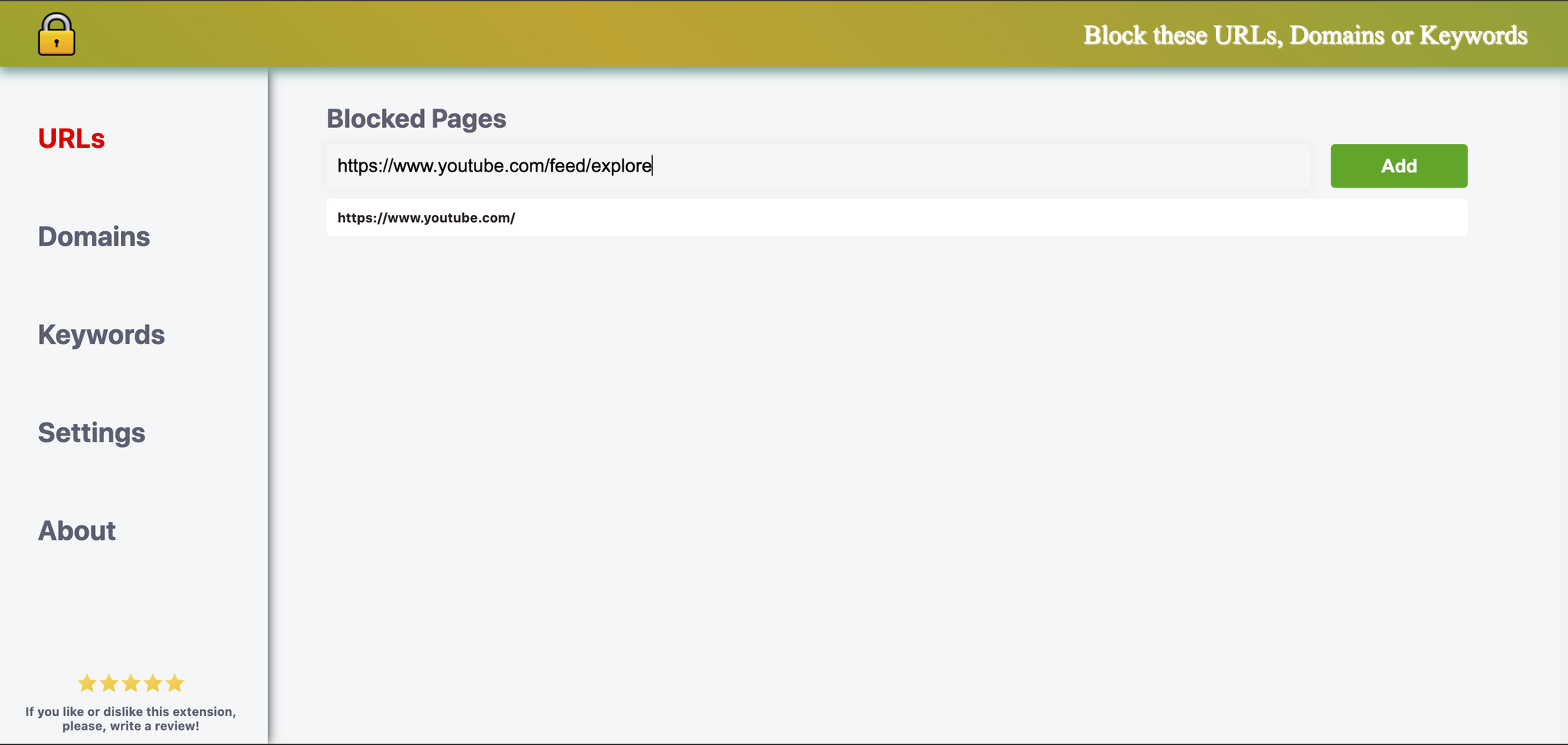The width and height of the screenshot is (1568, 745).
Task: Click the green Add button
Action: (x=1399, y=166)
